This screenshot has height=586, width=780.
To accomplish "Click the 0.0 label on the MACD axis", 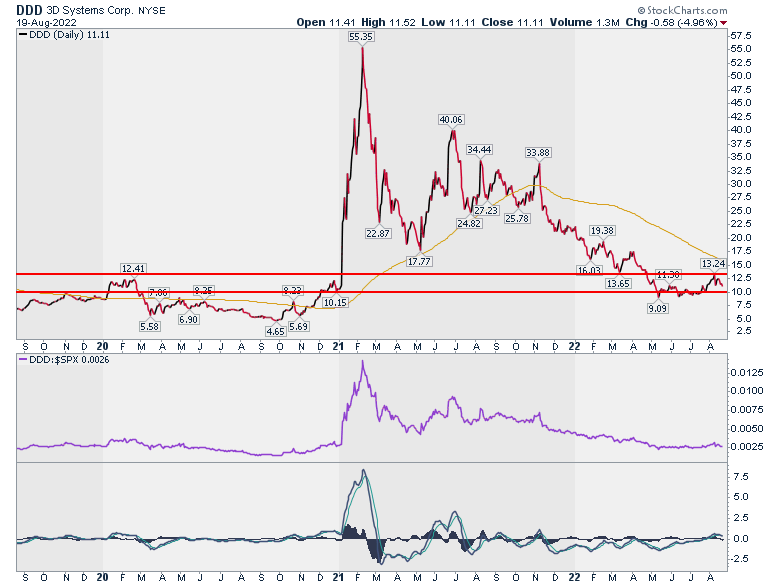I will pyautogui.click(x=741, y=539).
